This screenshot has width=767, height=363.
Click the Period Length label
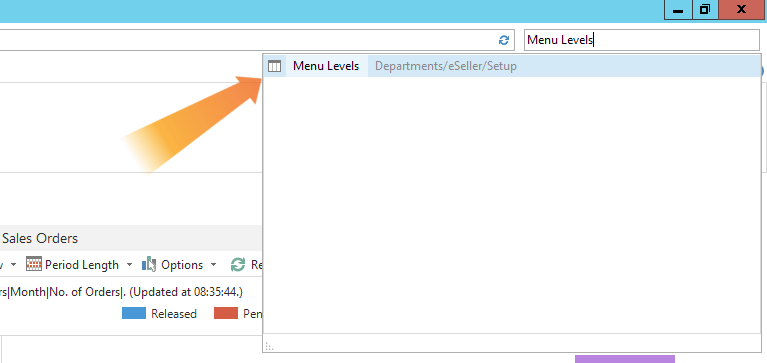(x=82, y=265)
